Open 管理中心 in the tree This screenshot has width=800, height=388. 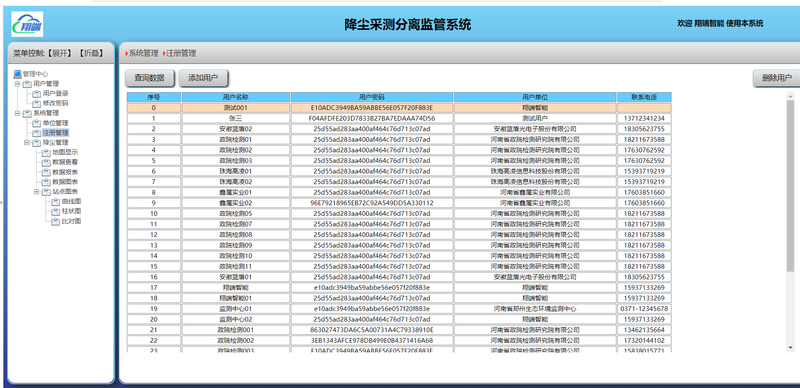coord(35,74)
